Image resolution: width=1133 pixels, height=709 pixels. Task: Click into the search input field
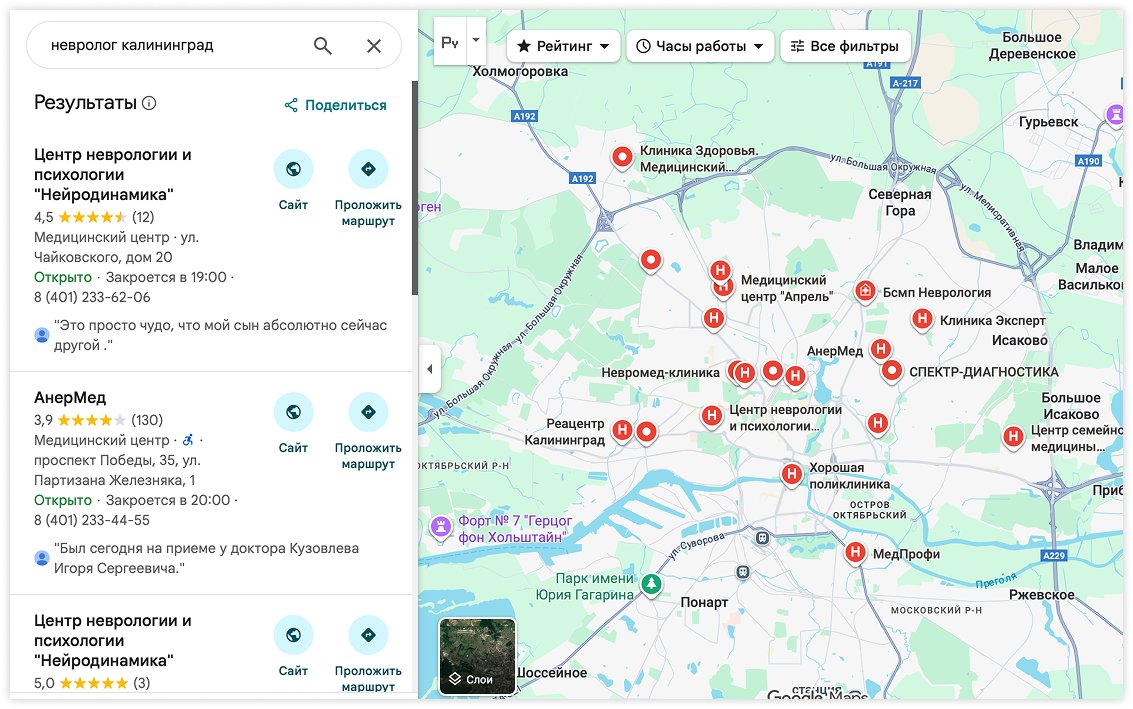click(170, 46)
